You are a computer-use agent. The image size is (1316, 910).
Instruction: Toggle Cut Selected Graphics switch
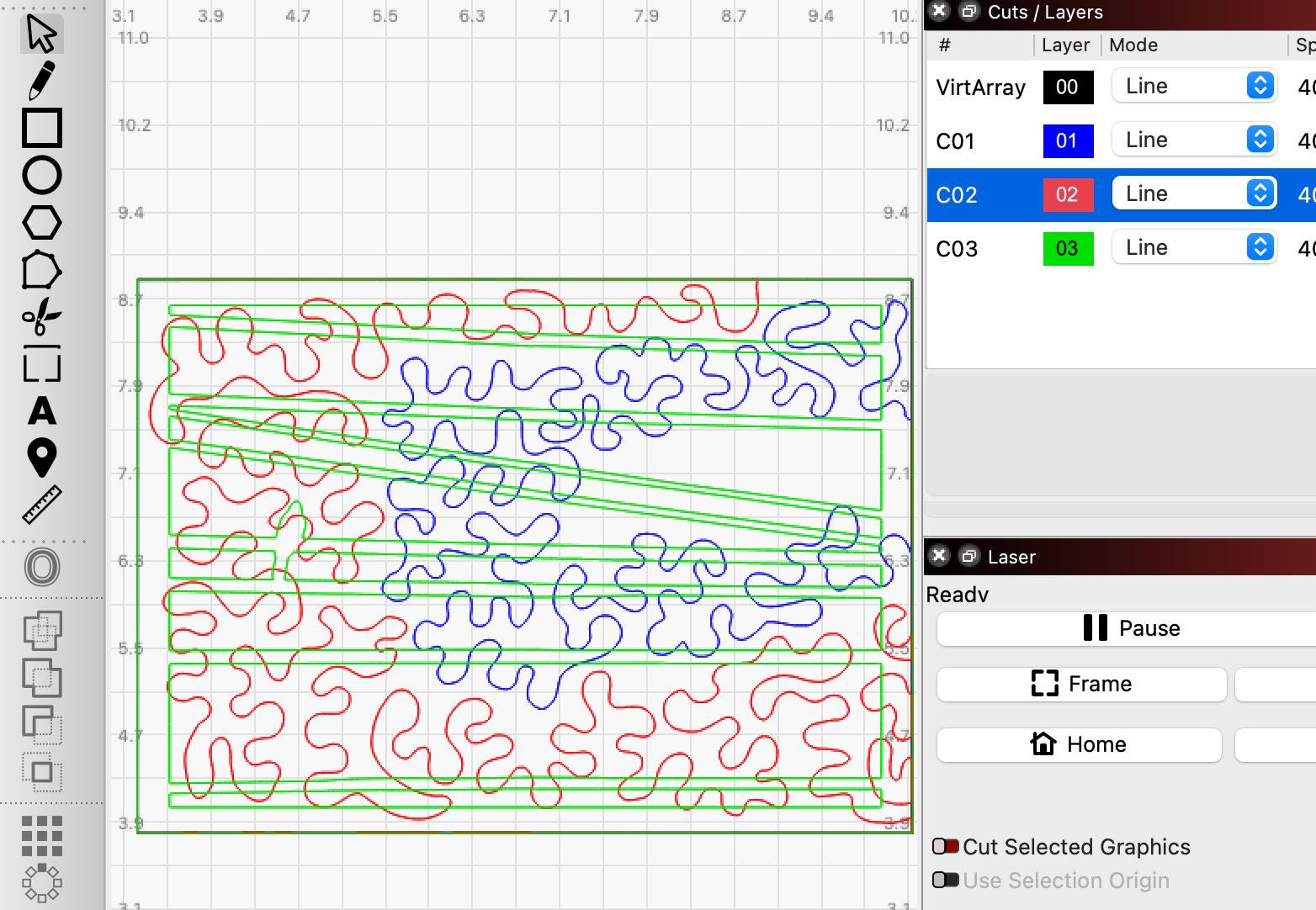946,846
